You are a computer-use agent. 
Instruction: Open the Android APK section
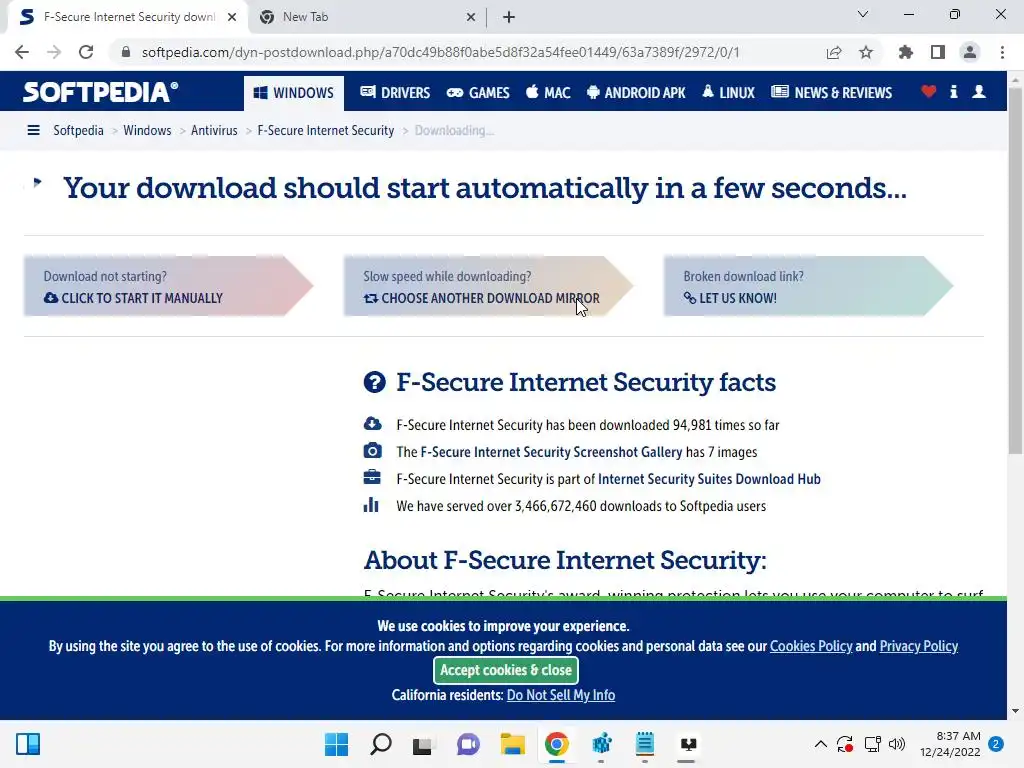tap(636, 93)
